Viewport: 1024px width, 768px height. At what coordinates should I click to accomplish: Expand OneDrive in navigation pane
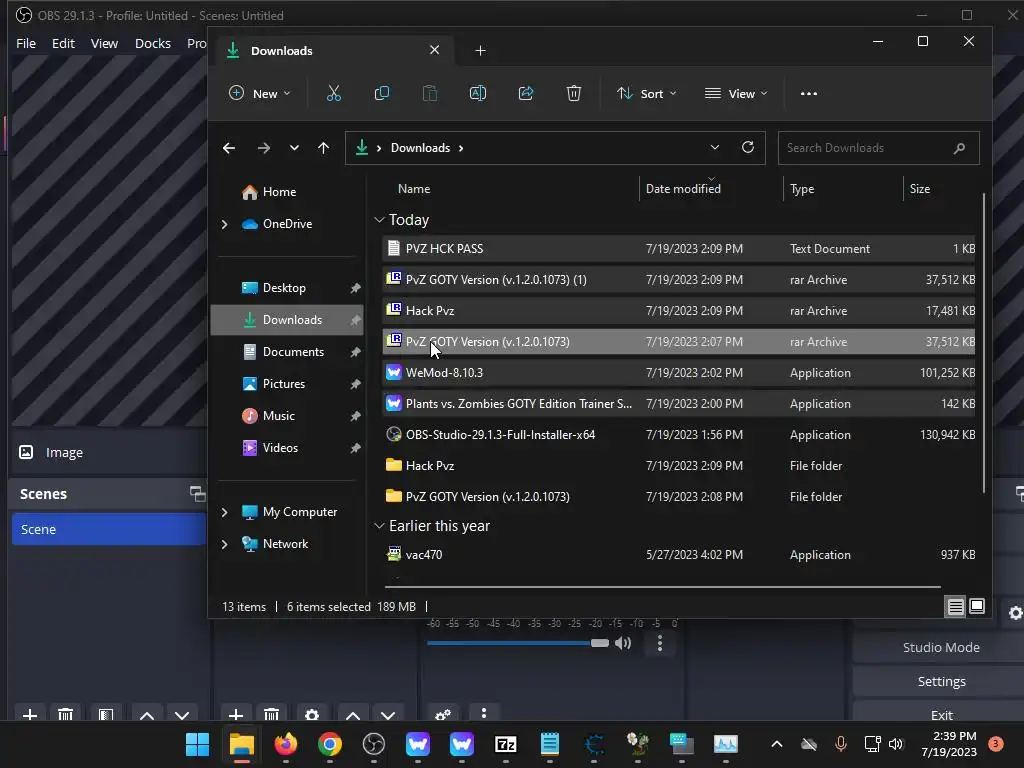coord(225,224)
